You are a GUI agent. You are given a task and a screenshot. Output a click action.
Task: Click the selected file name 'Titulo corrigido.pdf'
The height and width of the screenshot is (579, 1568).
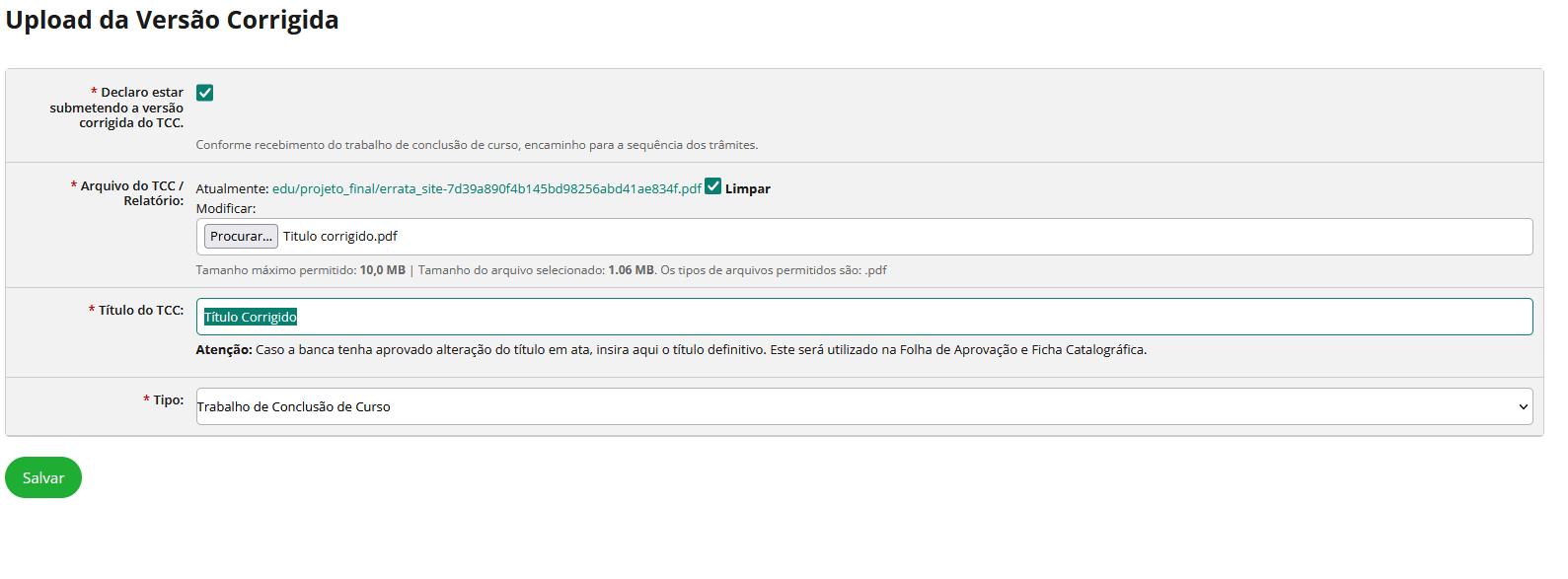340,237
